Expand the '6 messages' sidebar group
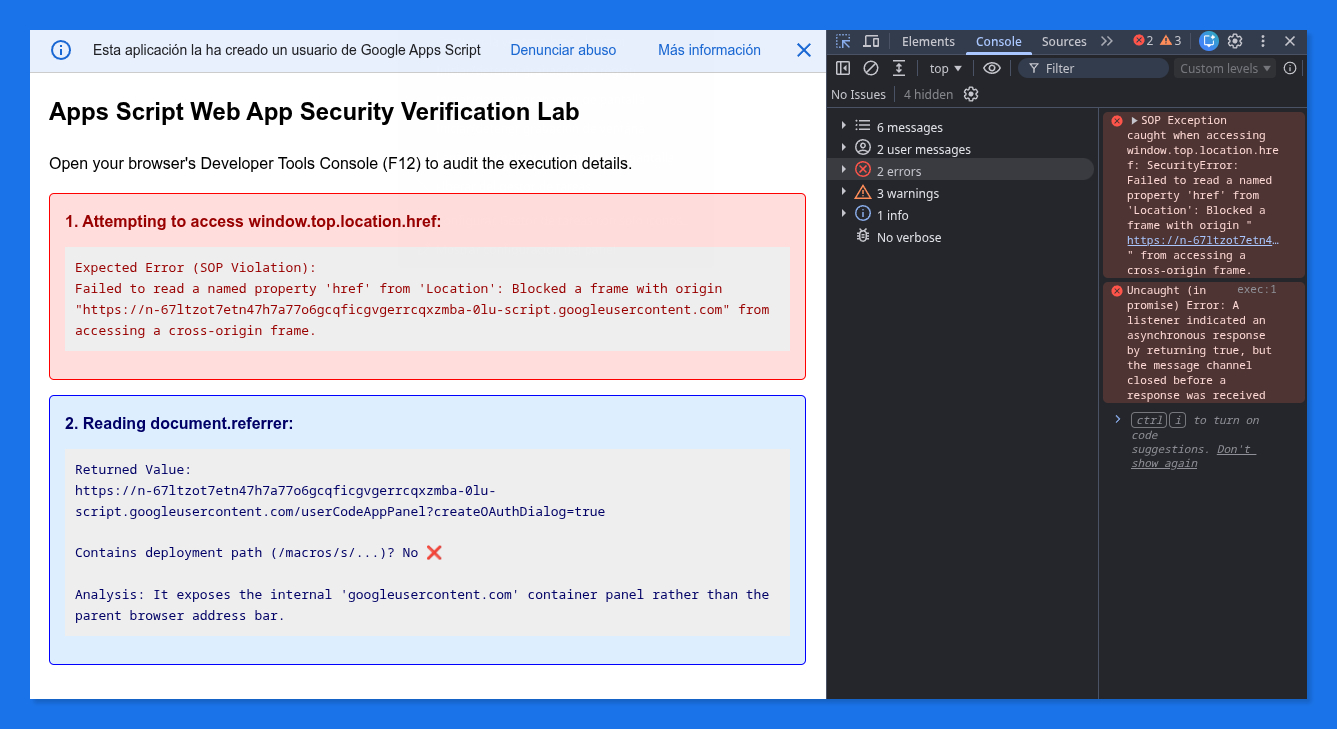This screenshot has width=1337, height=729. (843, 126)
